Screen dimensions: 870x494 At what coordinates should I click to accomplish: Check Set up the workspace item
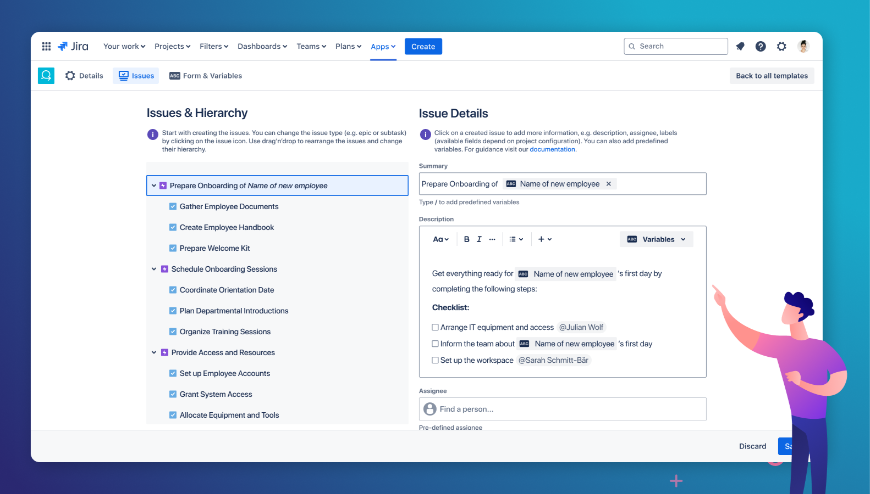[435, 360]
